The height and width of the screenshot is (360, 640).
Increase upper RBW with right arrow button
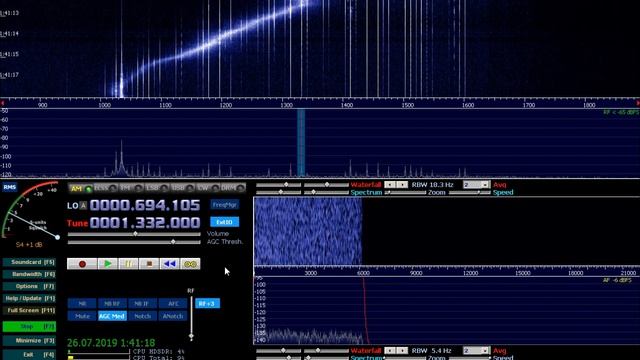(x=402, y=185)
